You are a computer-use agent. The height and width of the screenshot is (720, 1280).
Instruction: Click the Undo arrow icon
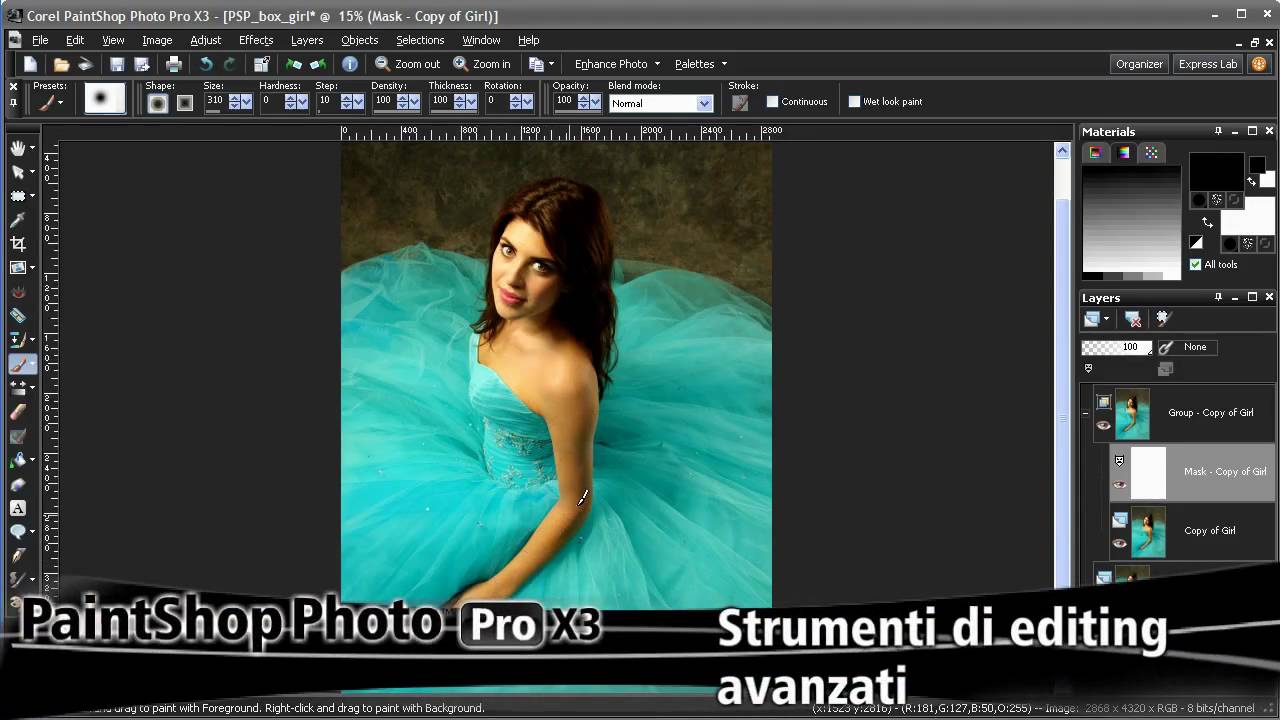pyautogui.click(x=206, y=64)
